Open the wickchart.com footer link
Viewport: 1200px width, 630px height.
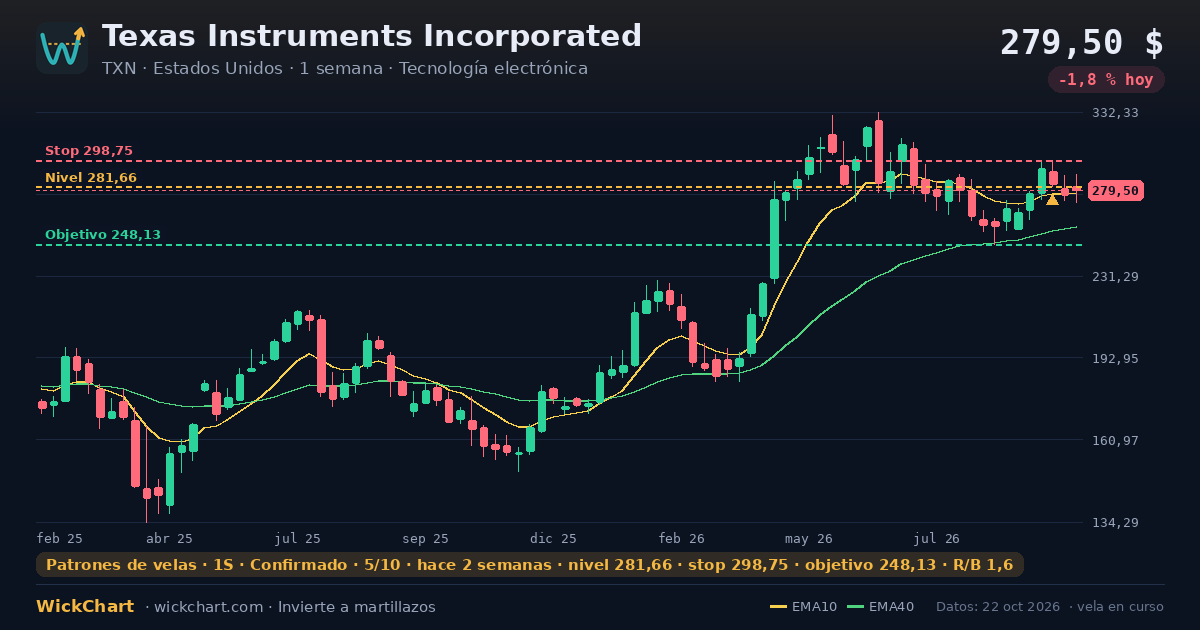coord(209,607)
